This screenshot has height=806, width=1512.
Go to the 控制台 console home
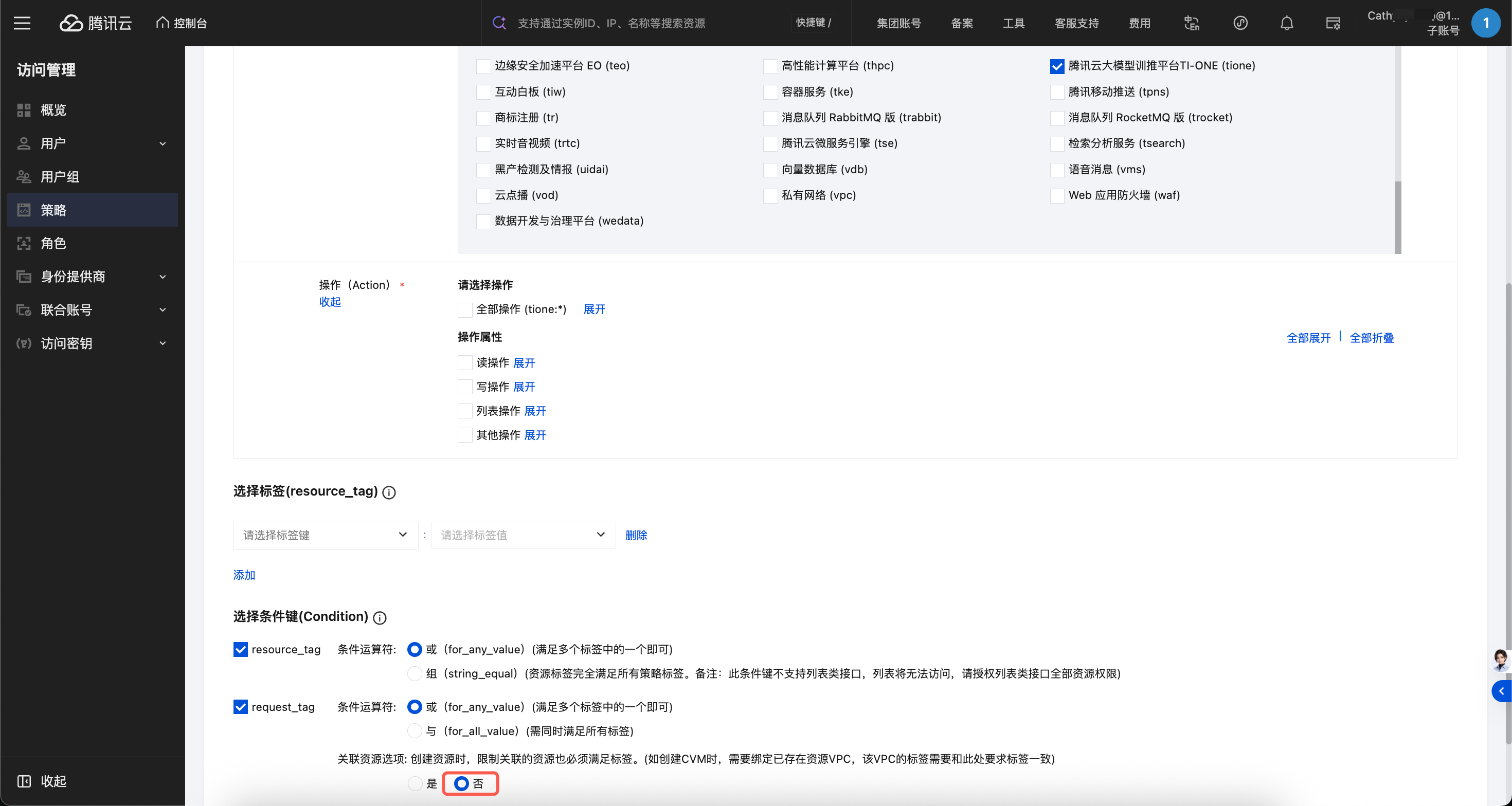click(x=182, y=23)
